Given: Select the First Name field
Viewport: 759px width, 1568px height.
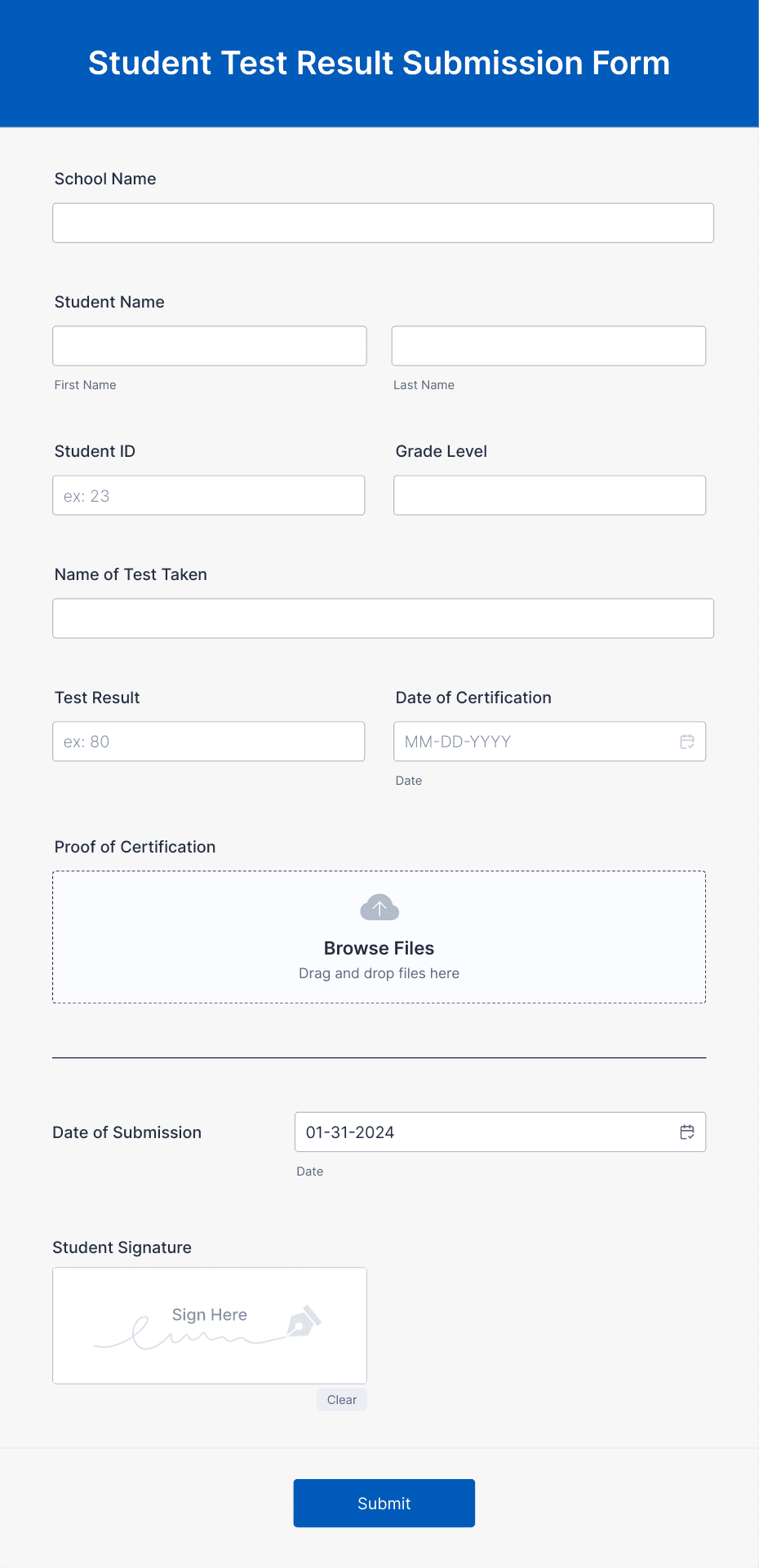Looking at the screenshot, I should click(x=209, y=345).
